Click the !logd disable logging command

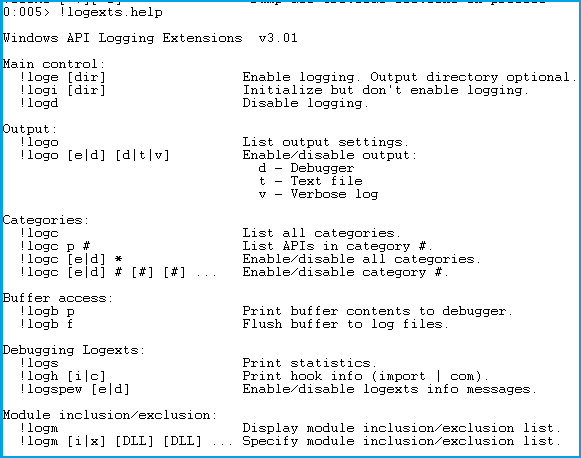[x=39, y=103]
